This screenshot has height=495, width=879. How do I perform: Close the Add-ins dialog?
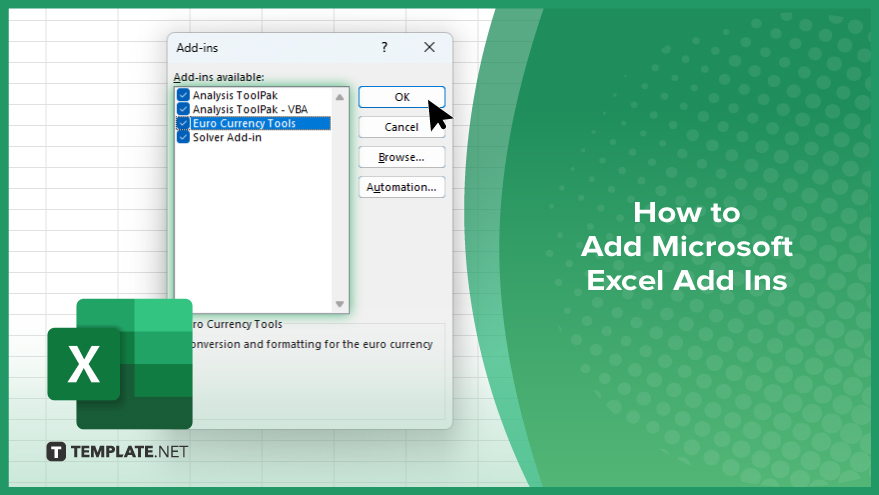click(x=429, y=48)
